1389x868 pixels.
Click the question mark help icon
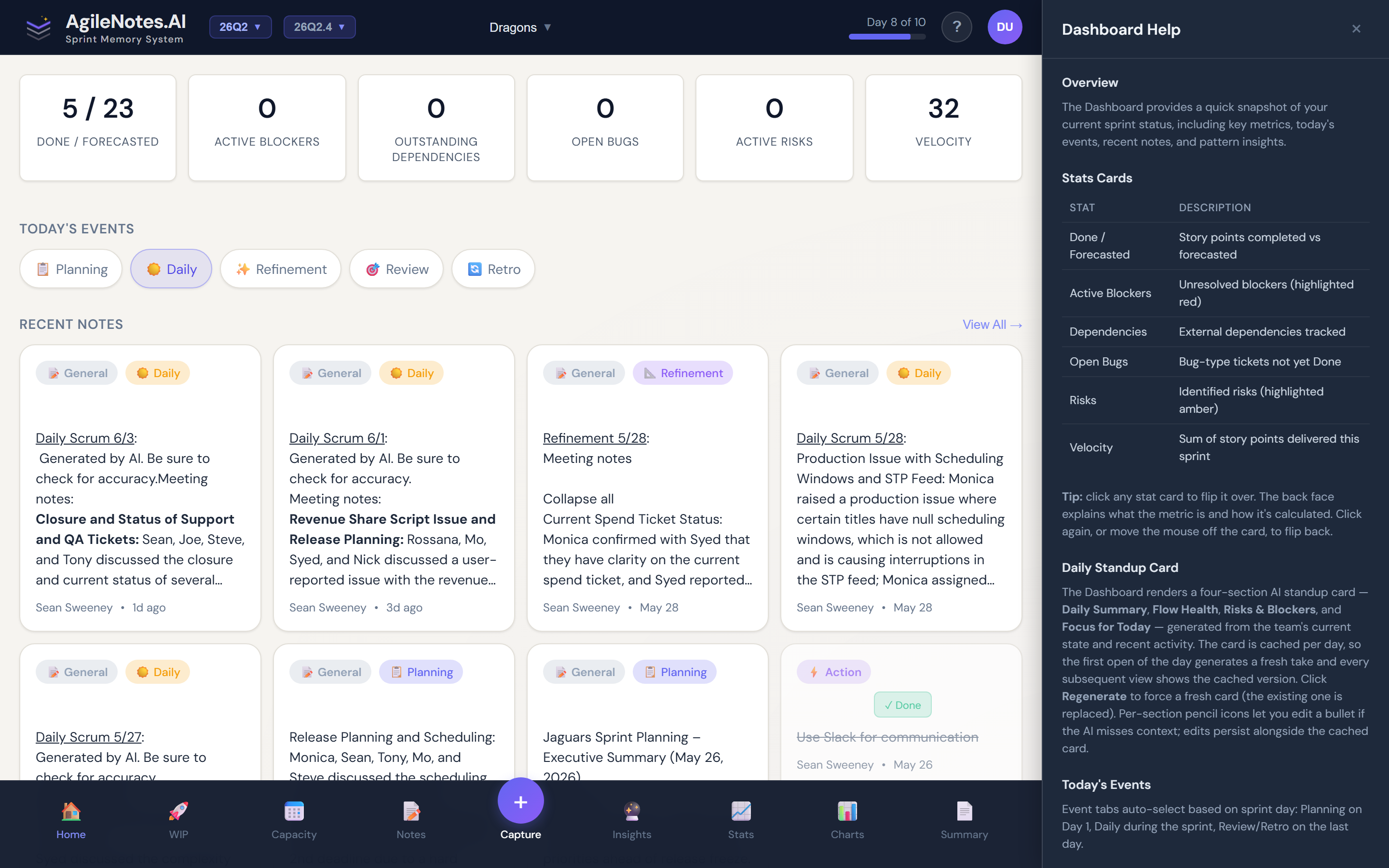tap(956, 27)
